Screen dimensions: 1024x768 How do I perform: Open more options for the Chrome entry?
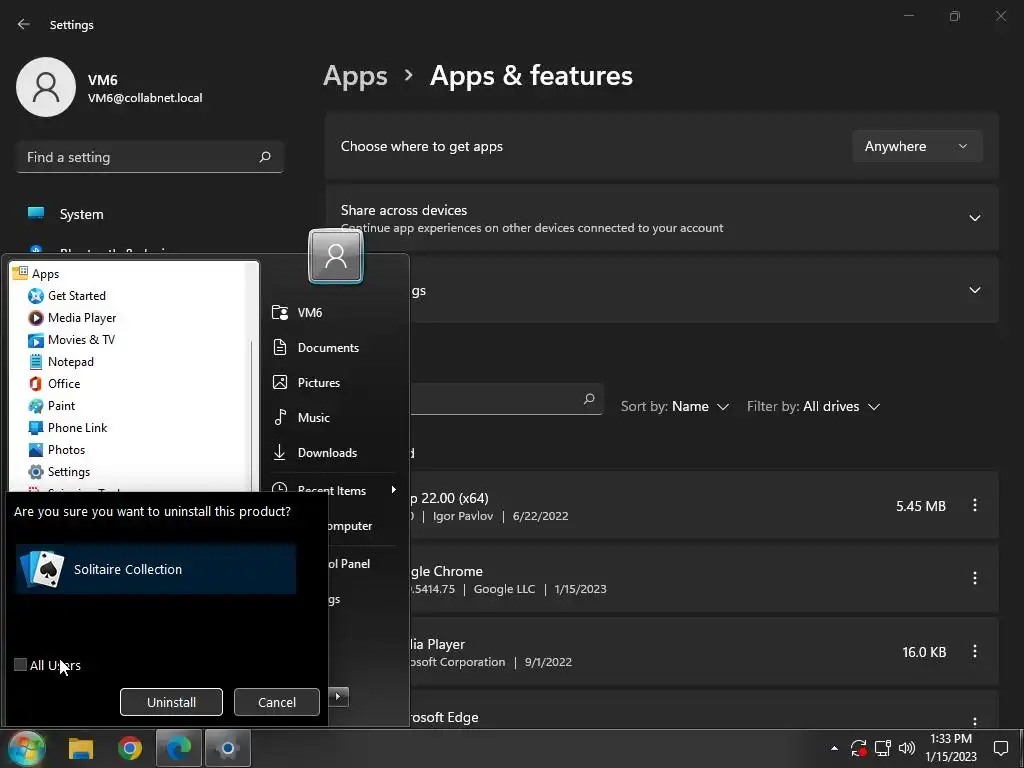974,578
